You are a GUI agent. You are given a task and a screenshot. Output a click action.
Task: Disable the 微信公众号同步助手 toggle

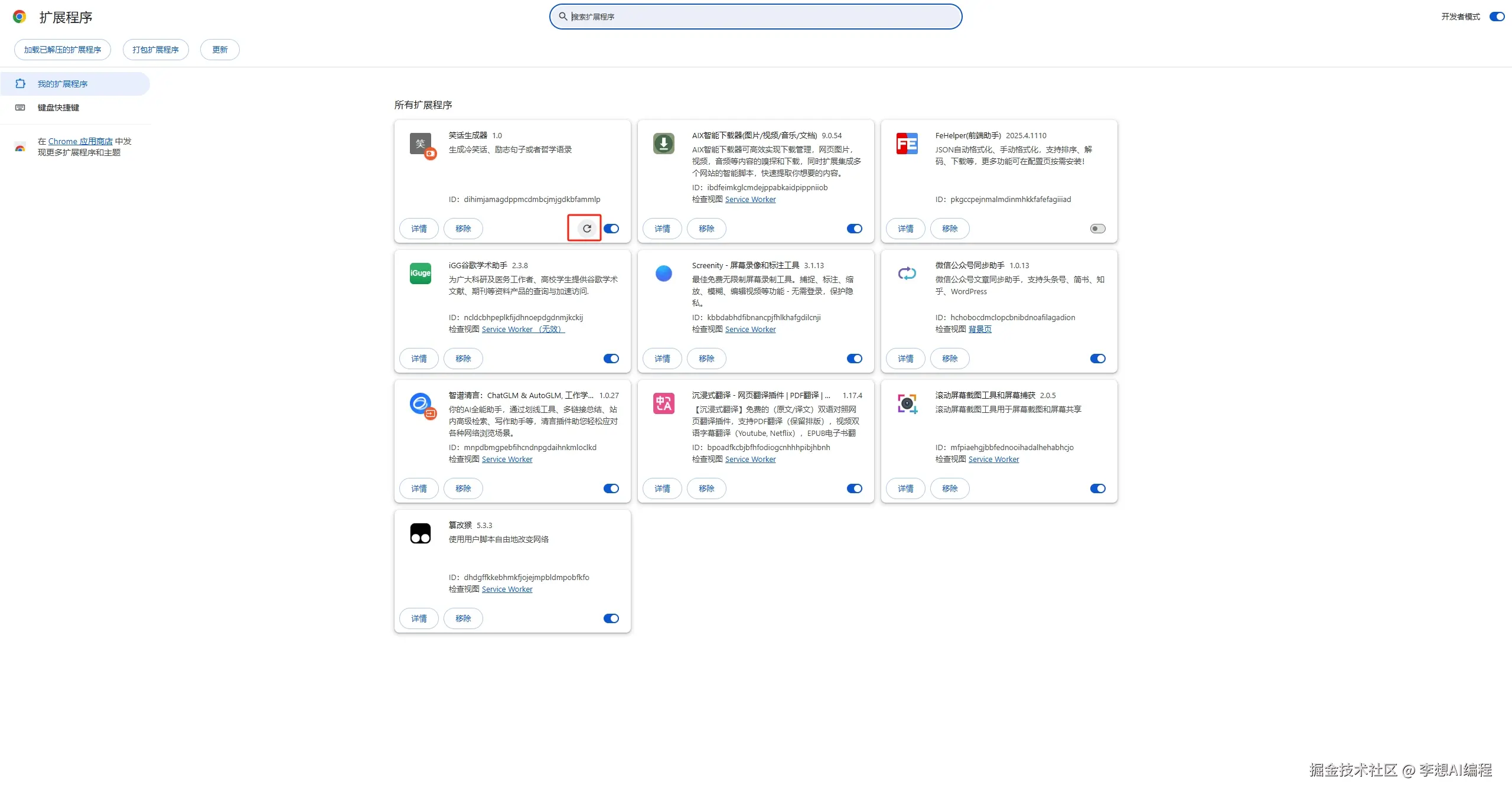(1097, 359)
